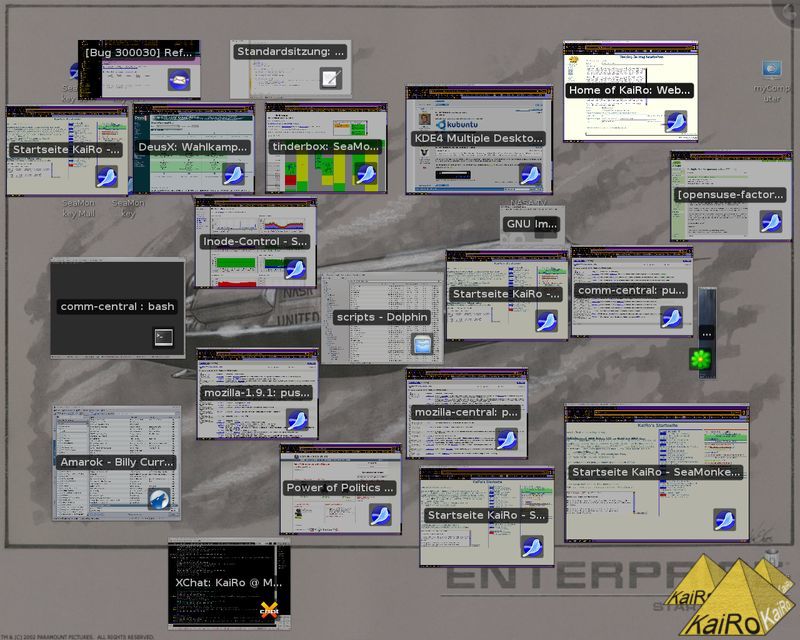Click the SeaMonkey icon on Startseite KaiRo window beside comm-central: pu...

pos(546,321)
